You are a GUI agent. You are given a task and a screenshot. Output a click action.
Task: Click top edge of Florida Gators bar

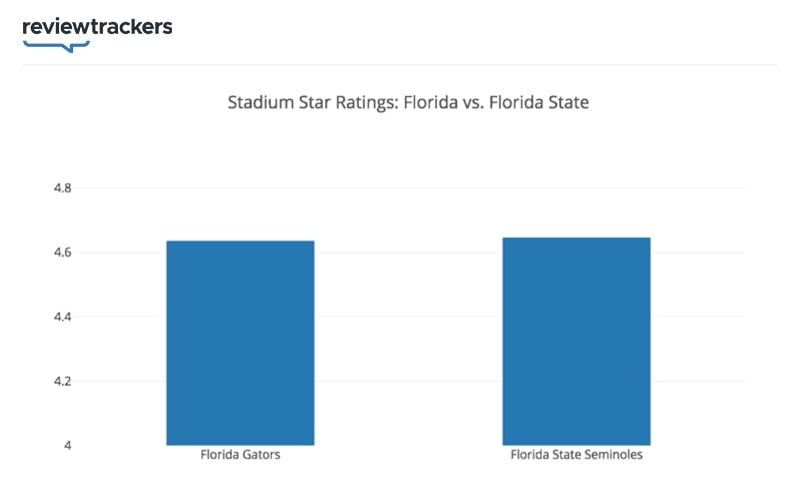[240, 241]
